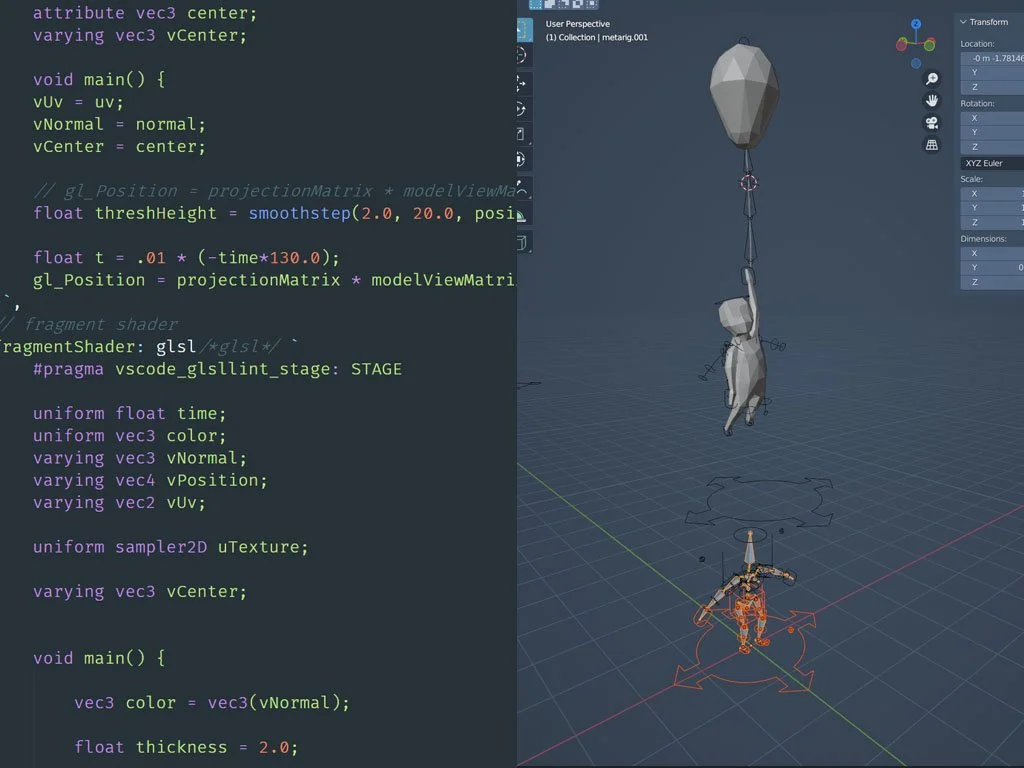Pick the Scale tool

[x=523, y=134]
